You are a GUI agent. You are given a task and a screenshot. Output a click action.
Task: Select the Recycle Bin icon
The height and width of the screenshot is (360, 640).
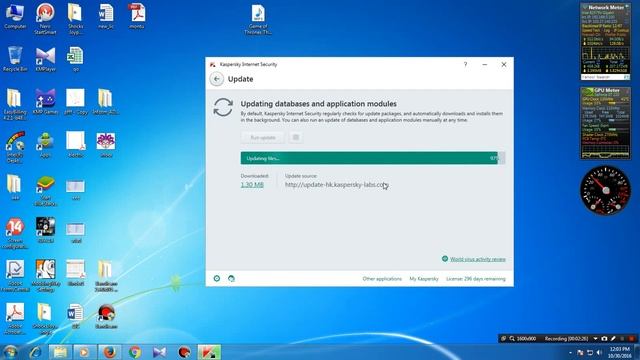click(x=15, y=60)
